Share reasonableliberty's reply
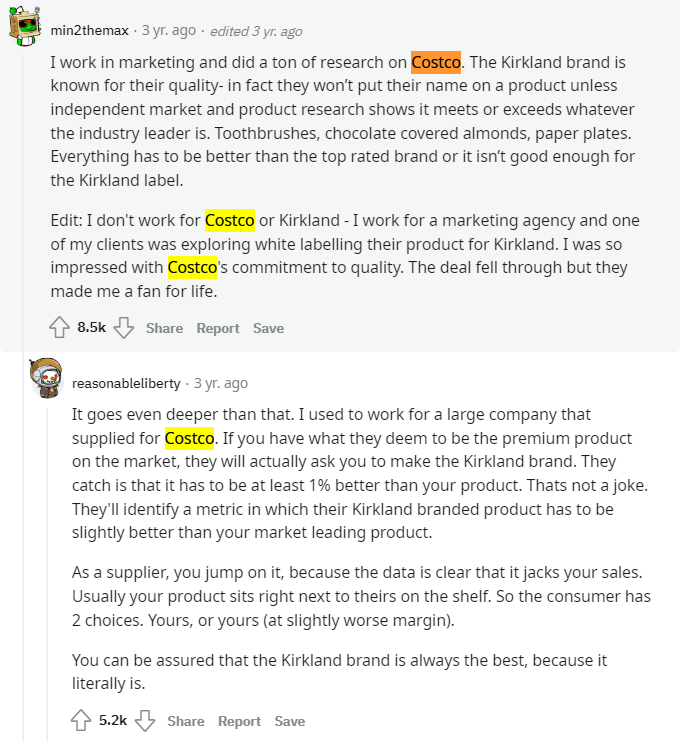 coord(186,721)
